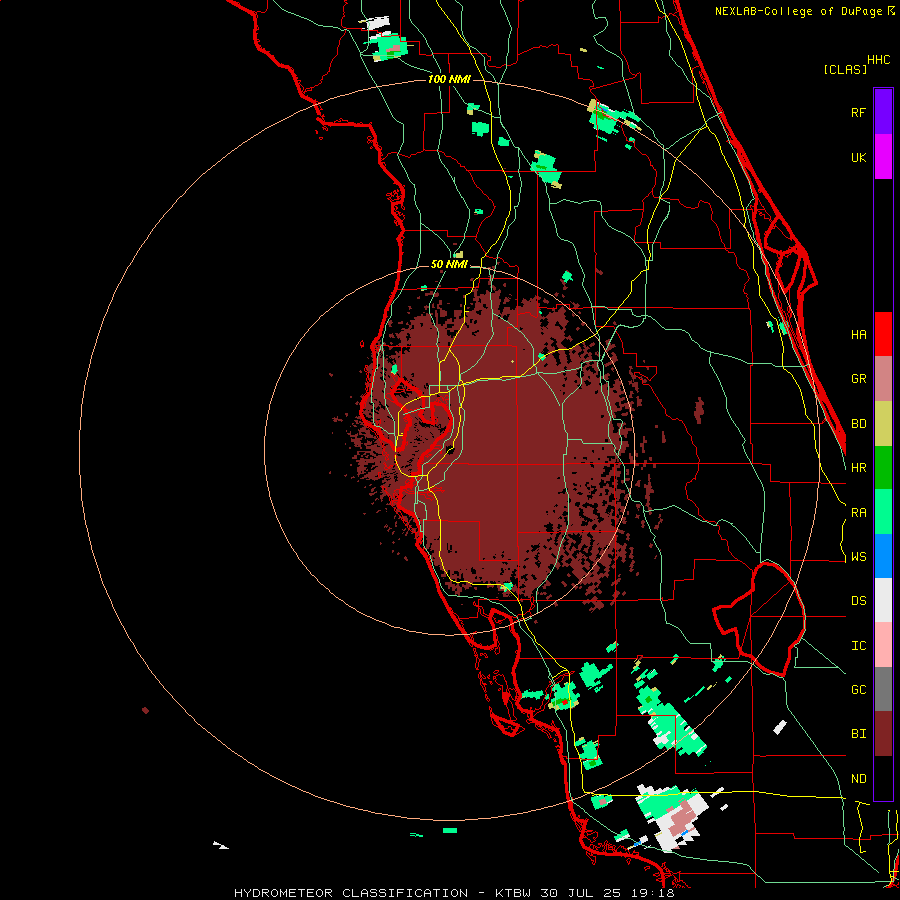Click the RF purple legend swatch
Screen dimensions: 900x900
pyautogui.click(x=883, y=112)
